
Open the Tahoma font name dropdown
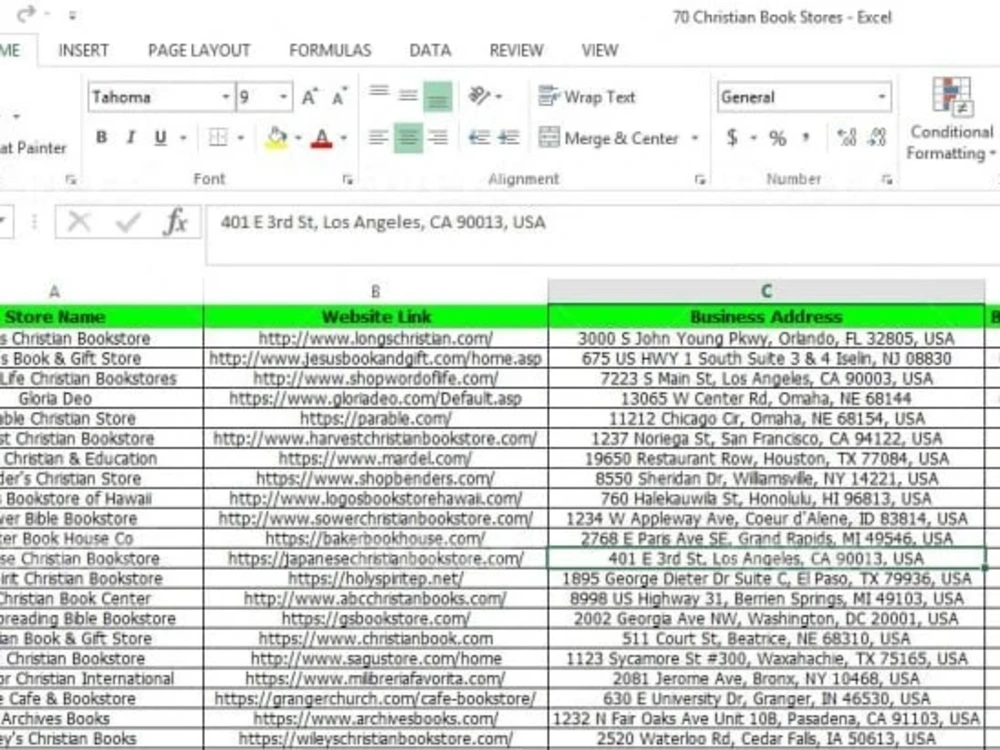(x=226, y=97)
